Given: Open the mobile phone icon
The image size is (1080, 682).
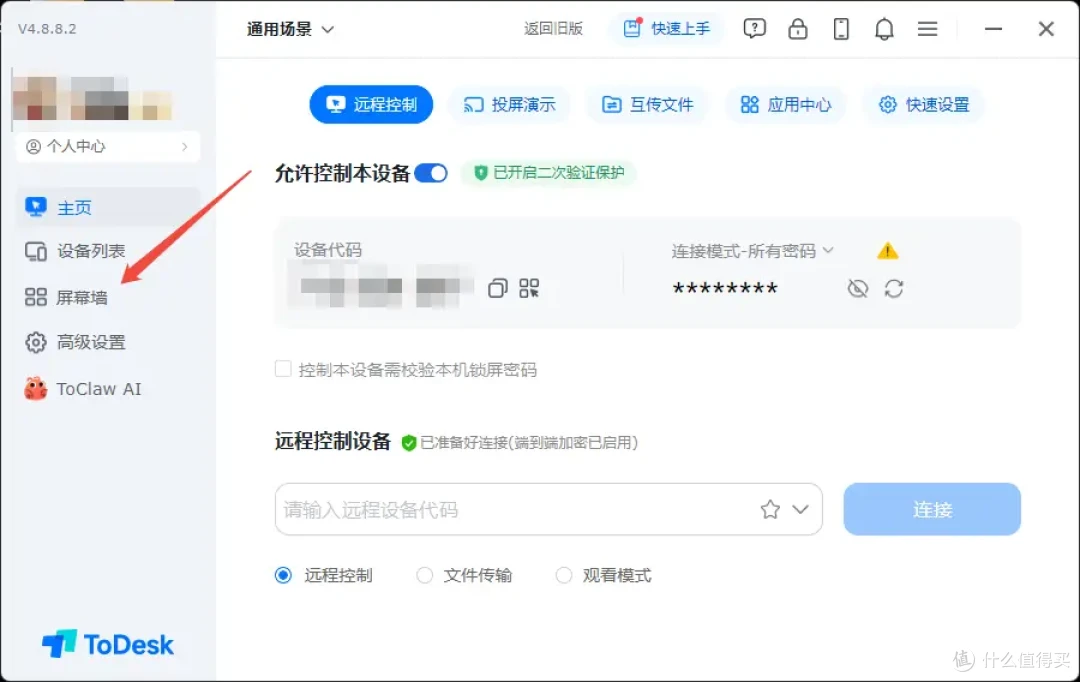Looking at the screenshot, I should 841,29.
